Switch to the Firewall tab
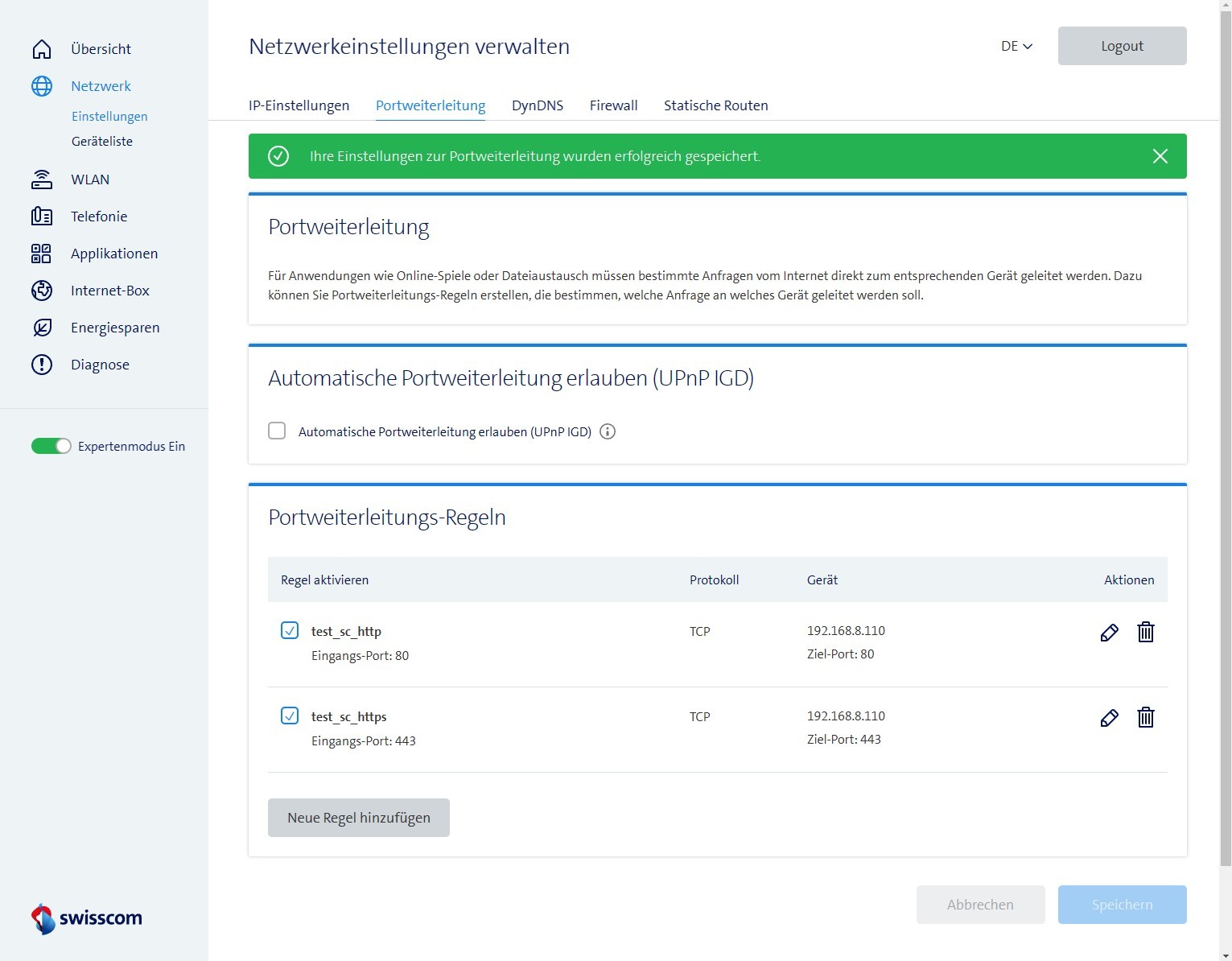The image size is (1232, 961). [613, 105]
